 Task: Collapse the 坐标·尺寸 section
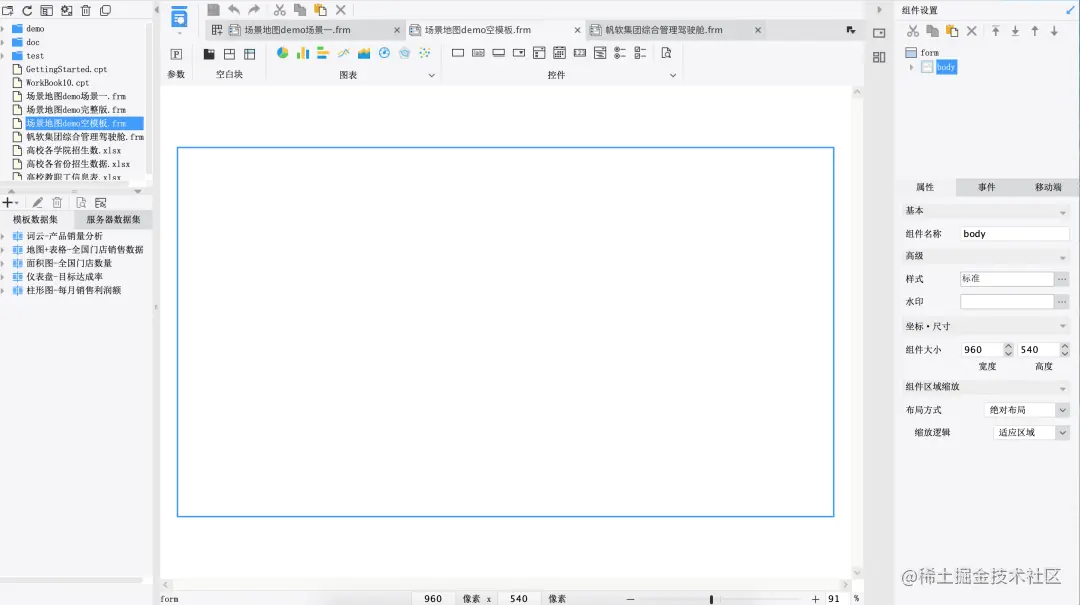[x=1063, y=327]
